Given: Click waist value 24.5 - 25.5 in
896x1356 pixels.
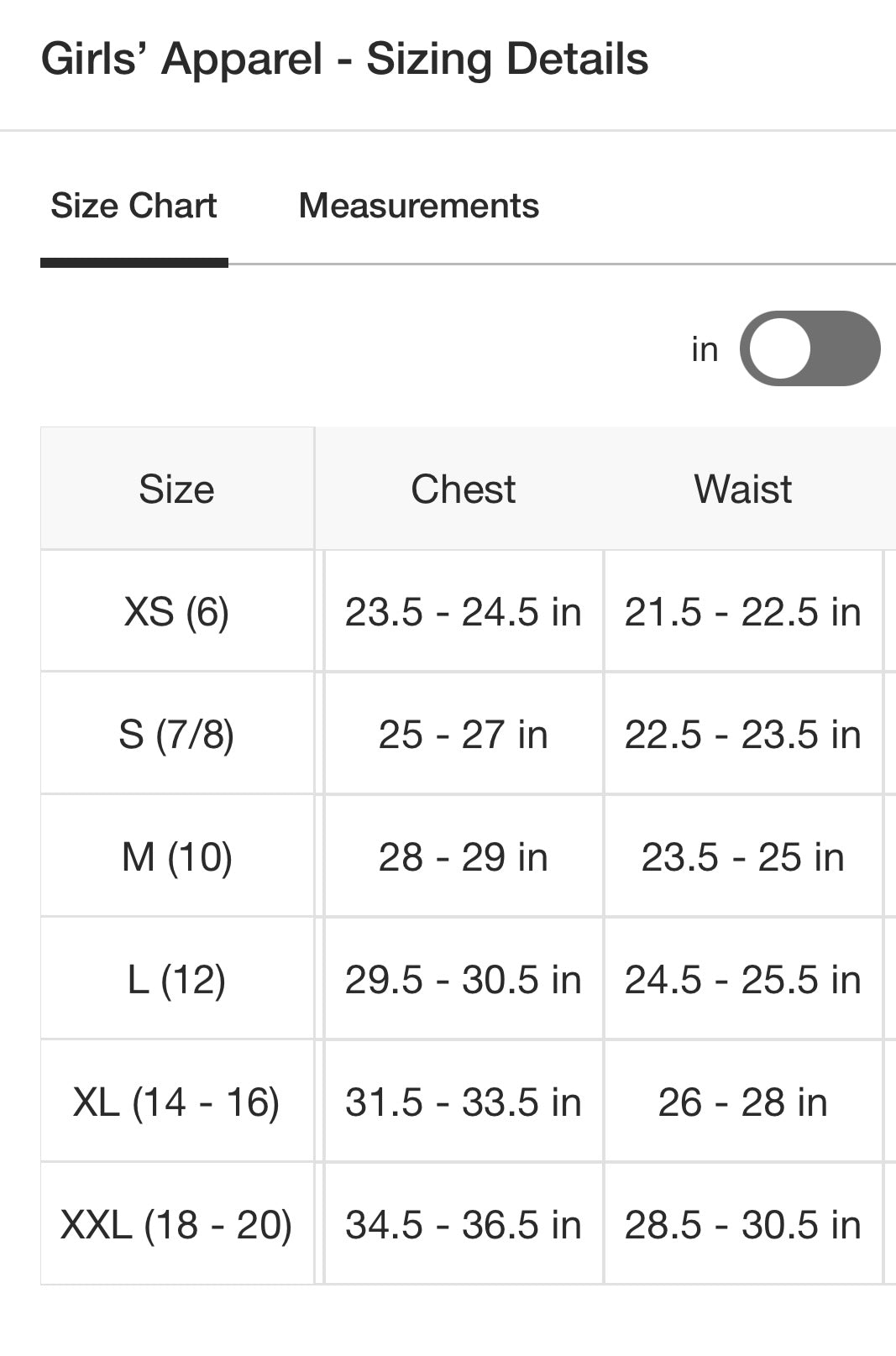Looking at the screenshot, I should click(x=742, y=979).
